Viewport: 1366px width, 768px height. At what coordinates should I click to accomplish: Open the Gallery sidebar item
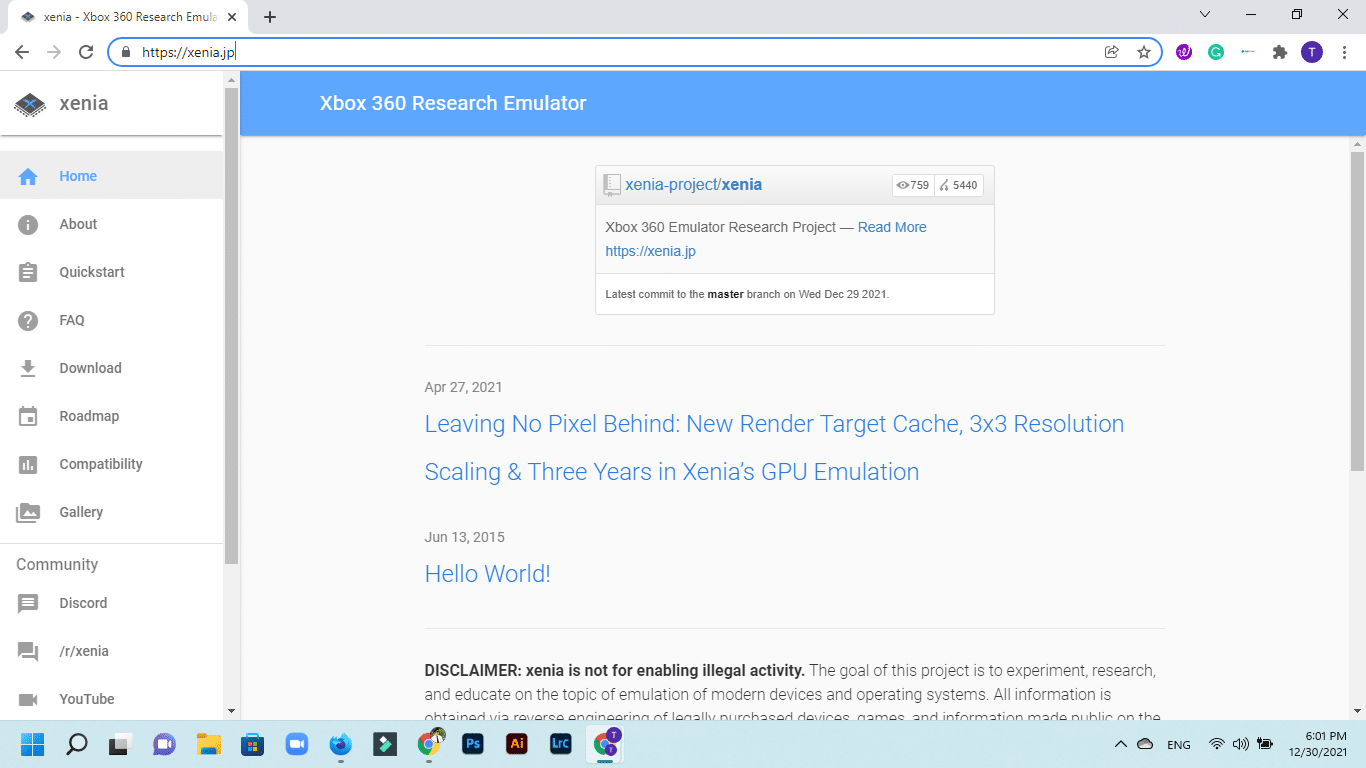click(111, 512)
